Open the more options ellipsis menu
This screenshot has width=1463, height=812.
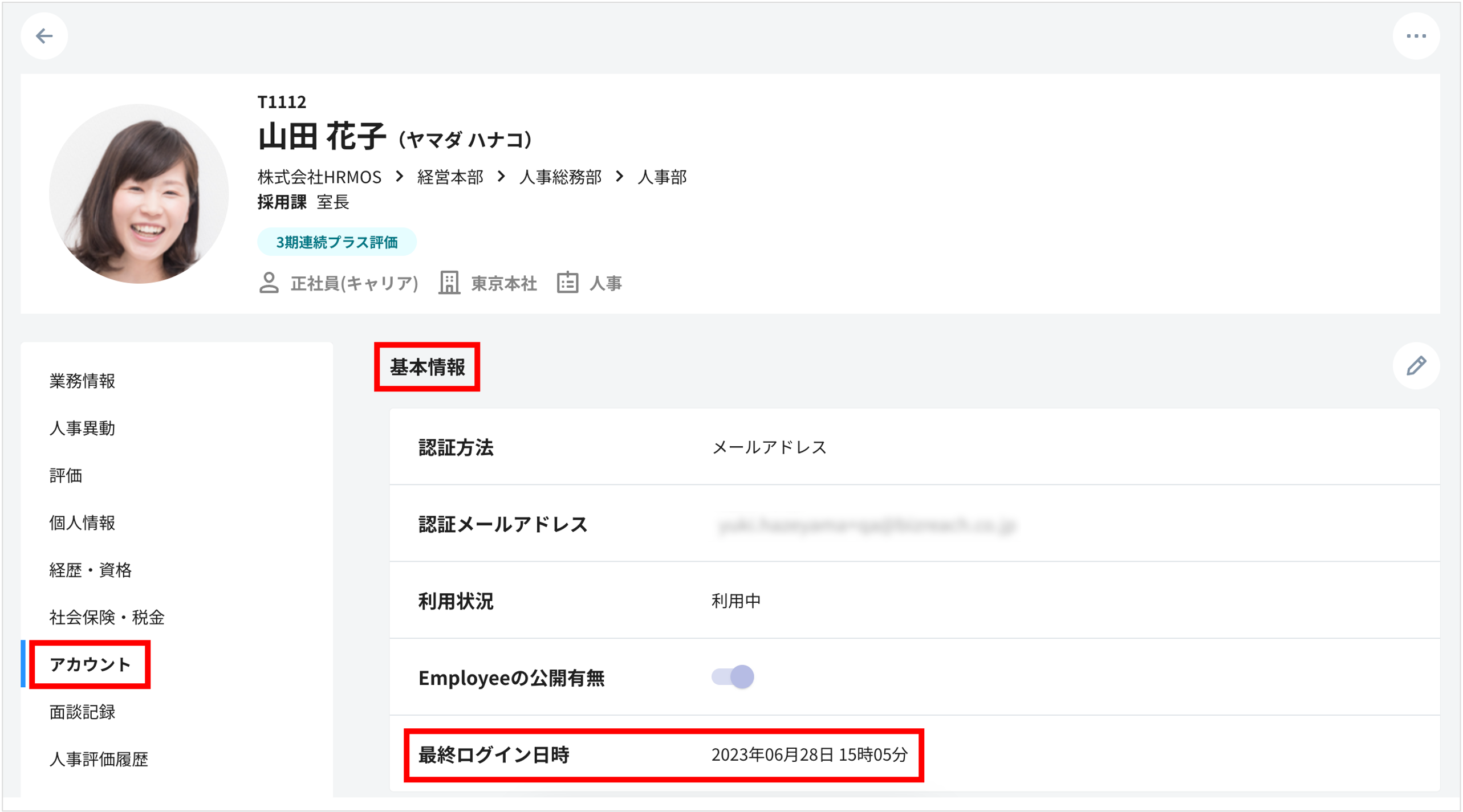coord(1417,35)
